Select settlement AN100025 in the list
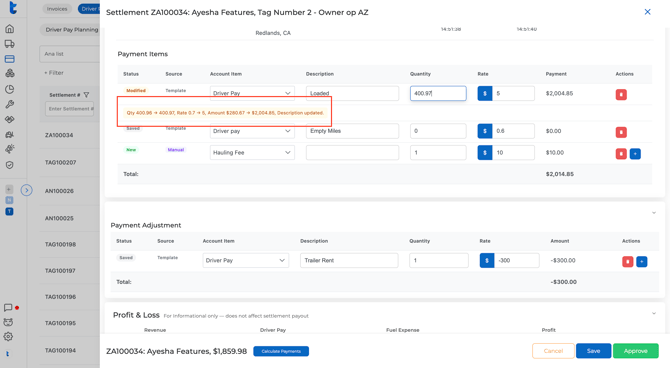The width and height of the screenshot is (670, 368). [x=59, y=218]
